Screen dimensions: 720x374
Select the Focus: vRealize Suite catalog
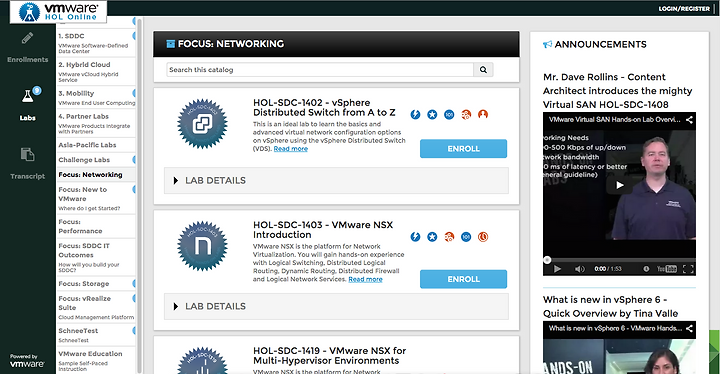click(96, 307)
